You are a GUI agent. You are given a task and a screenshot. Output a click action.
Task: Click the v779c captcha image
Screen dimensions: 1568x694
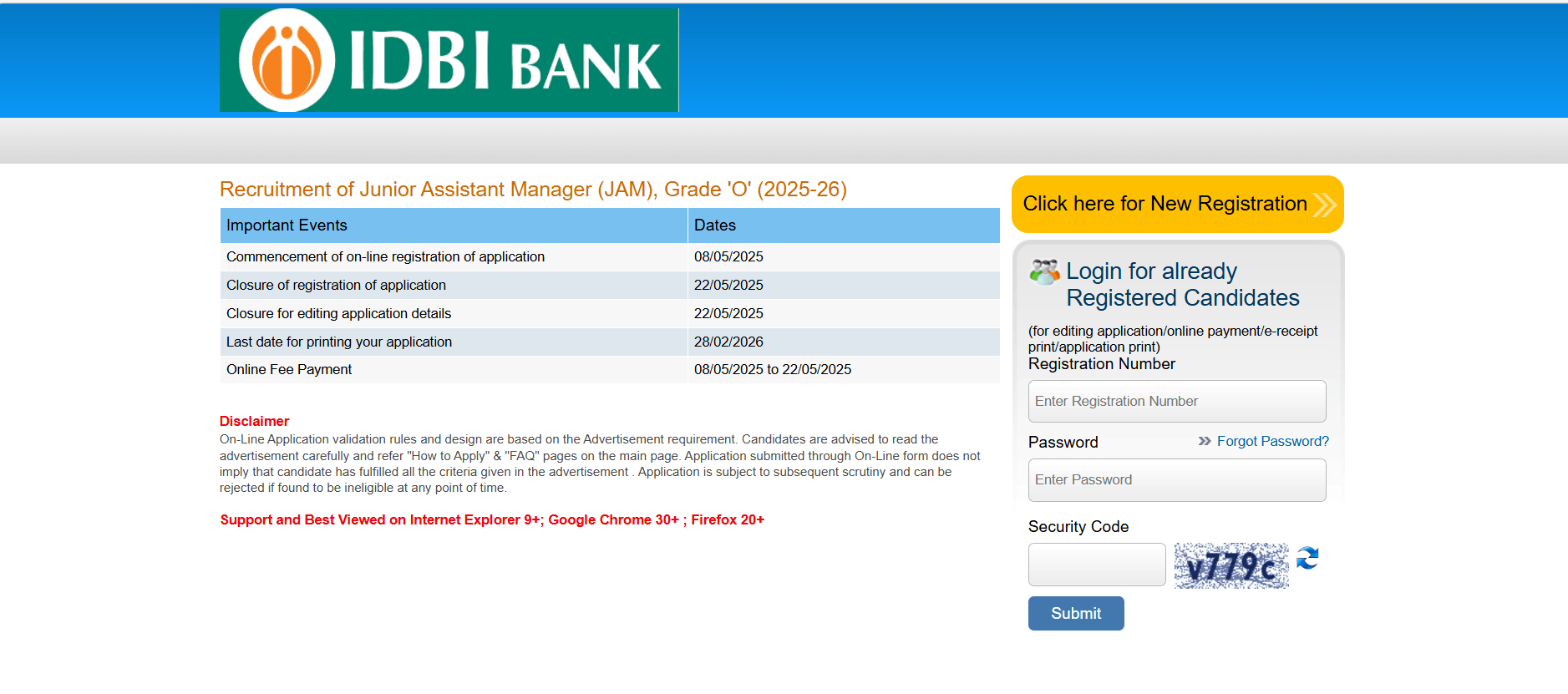click(x=1231, y=566)
